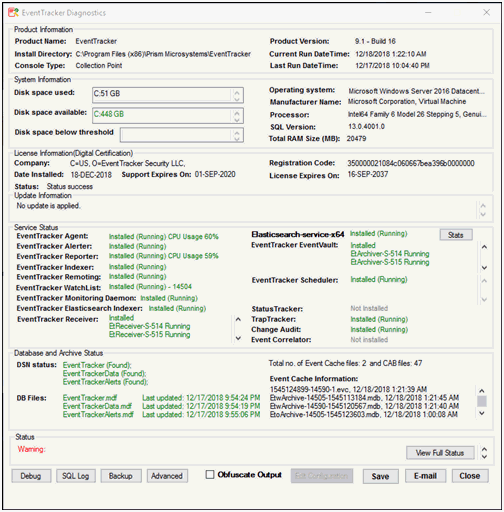Step up Disk space below threshold list
The image size is (504, 512).
pyautogui.click(x=237, y=133)
